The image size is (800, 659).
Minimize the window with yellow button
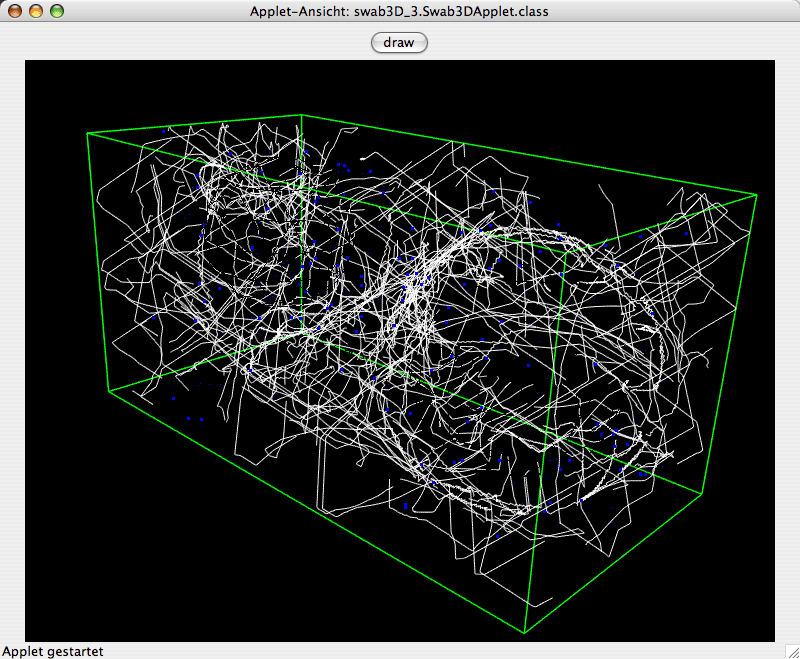coord(36,11)
